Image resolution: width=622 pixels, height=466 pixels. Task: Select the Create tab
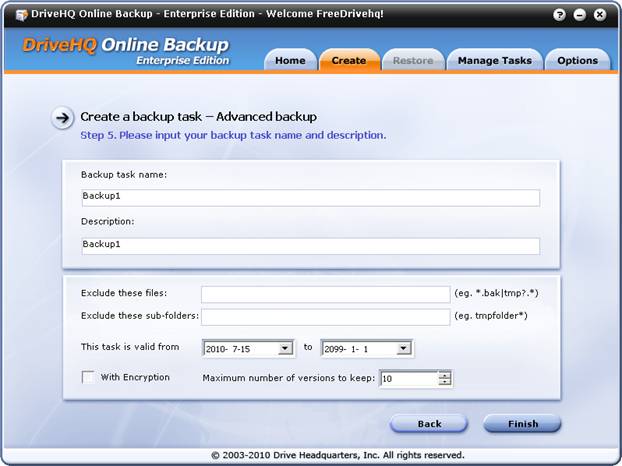tap(349, 60)
